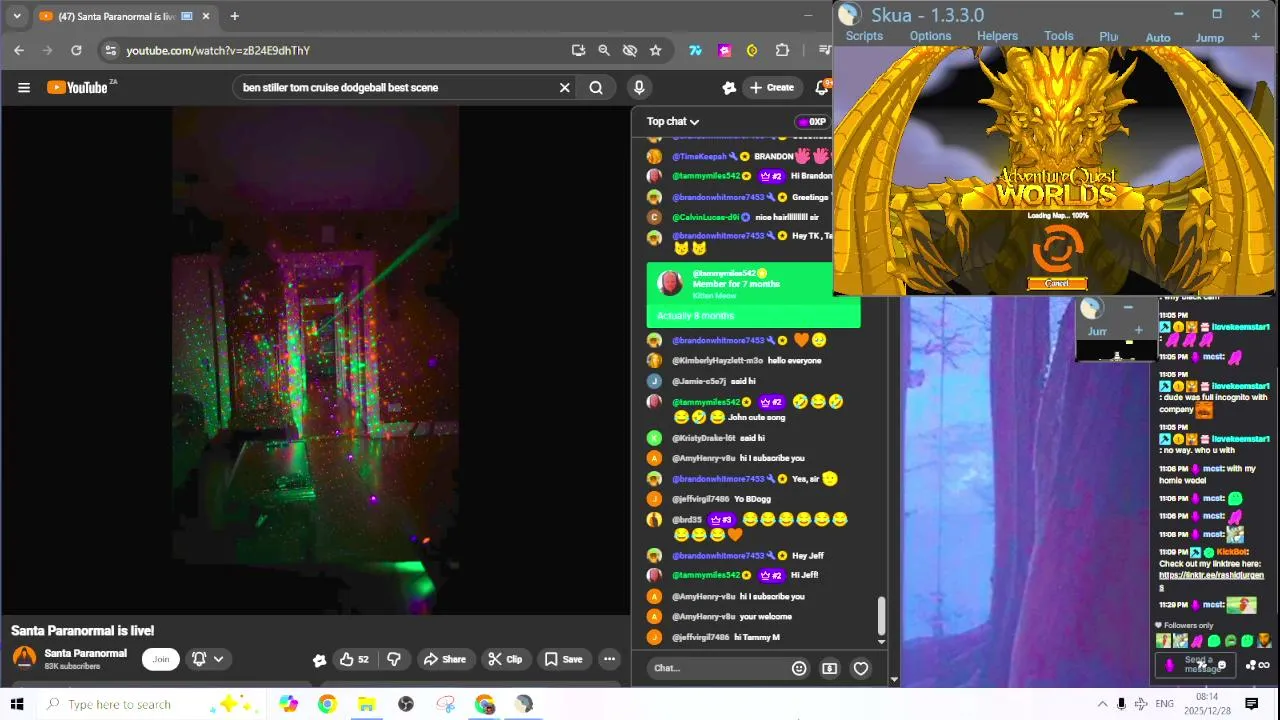Open Copilot icon on taskbar
Image resolution: width=1280 pixels, height=720 pixels.
coord(289,704)
